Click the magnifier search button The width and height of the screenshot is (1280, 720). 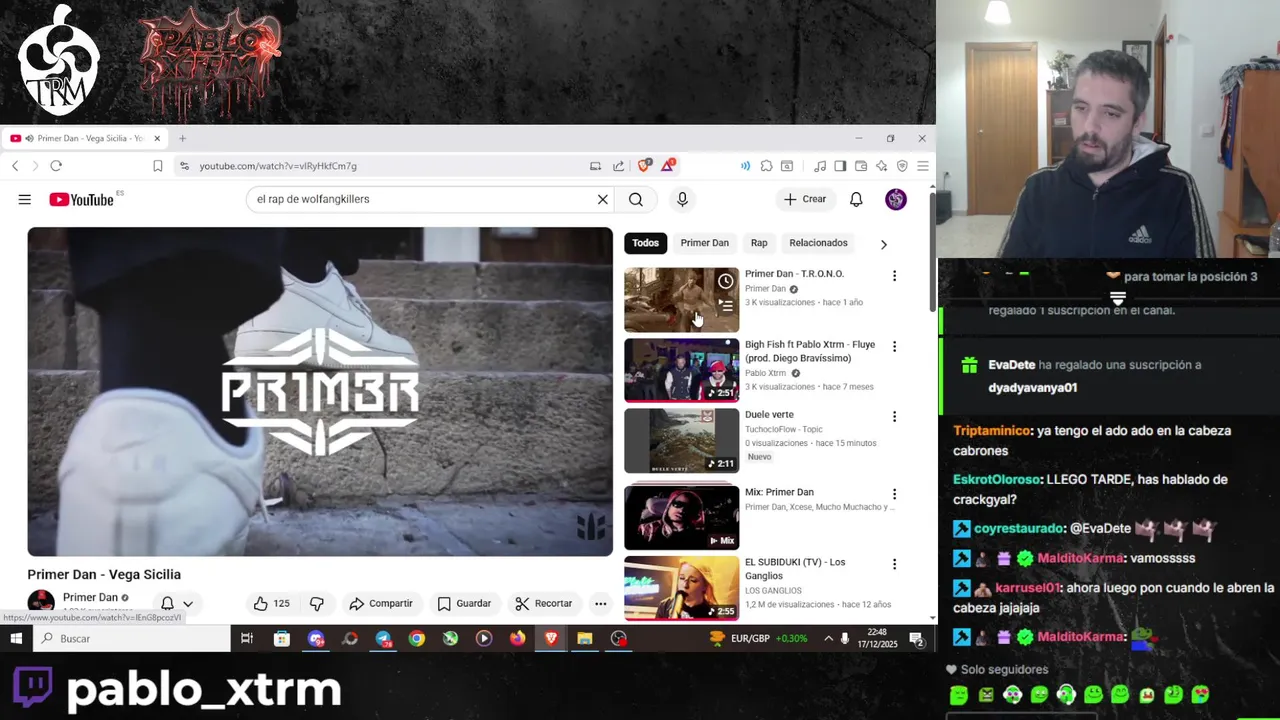point(636,199)
